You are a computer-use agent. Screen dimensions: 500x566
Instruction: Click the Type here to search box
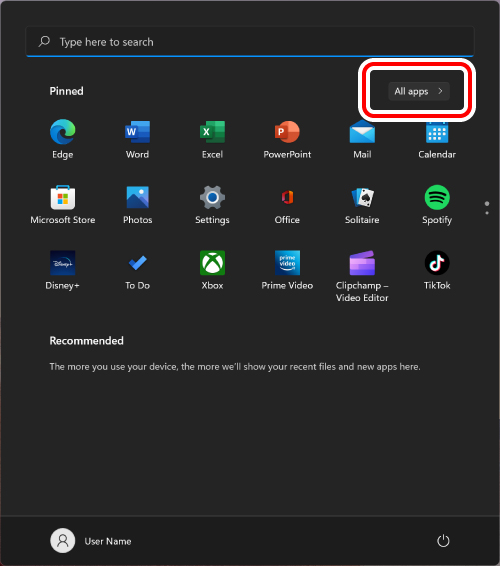(250, 42)
